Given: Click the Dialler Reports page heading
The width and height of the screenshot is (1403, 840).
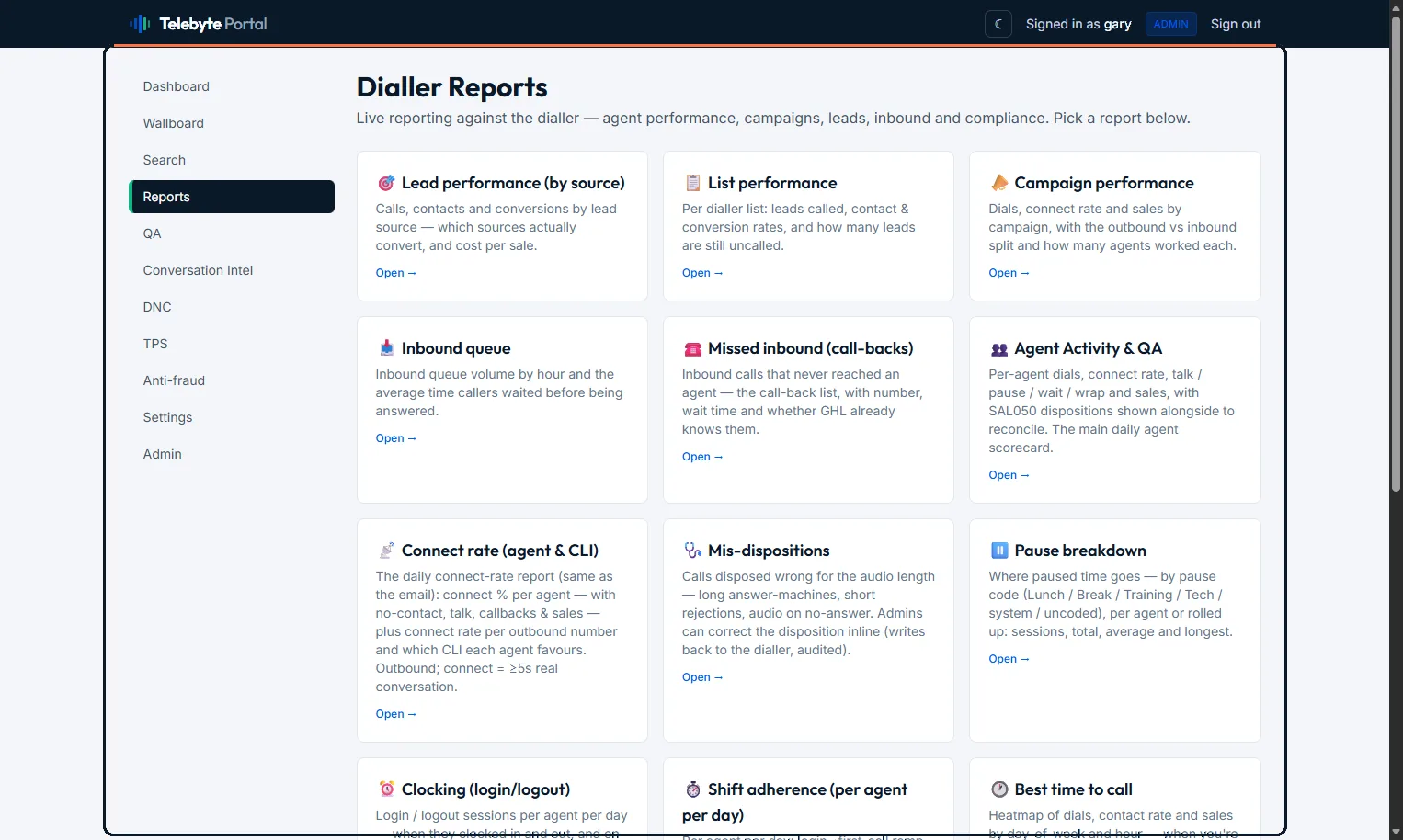Looking at the screenshot, I should [x=451, y=87].
